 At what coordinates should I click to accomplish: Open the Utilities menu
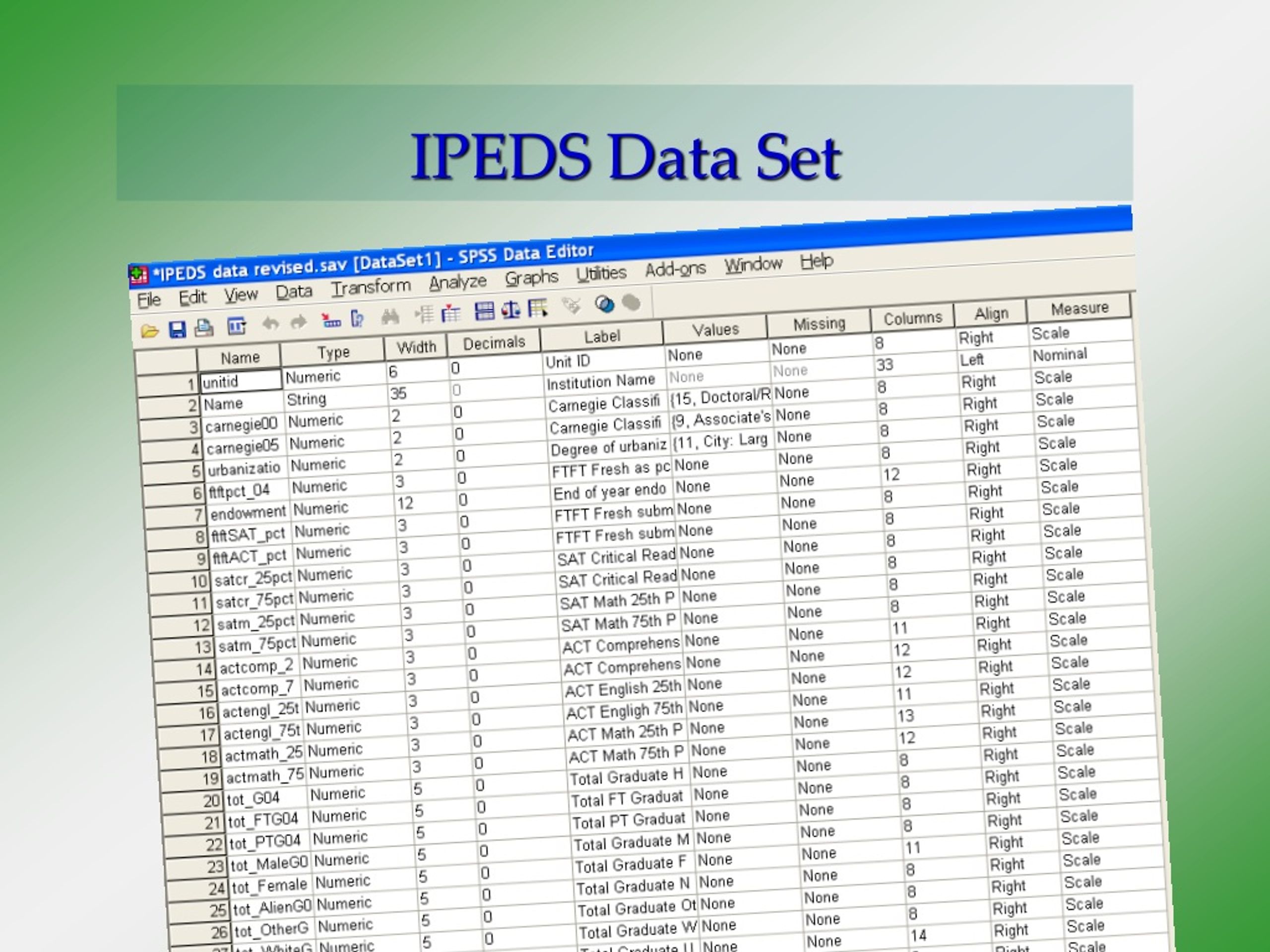[601, 273]
